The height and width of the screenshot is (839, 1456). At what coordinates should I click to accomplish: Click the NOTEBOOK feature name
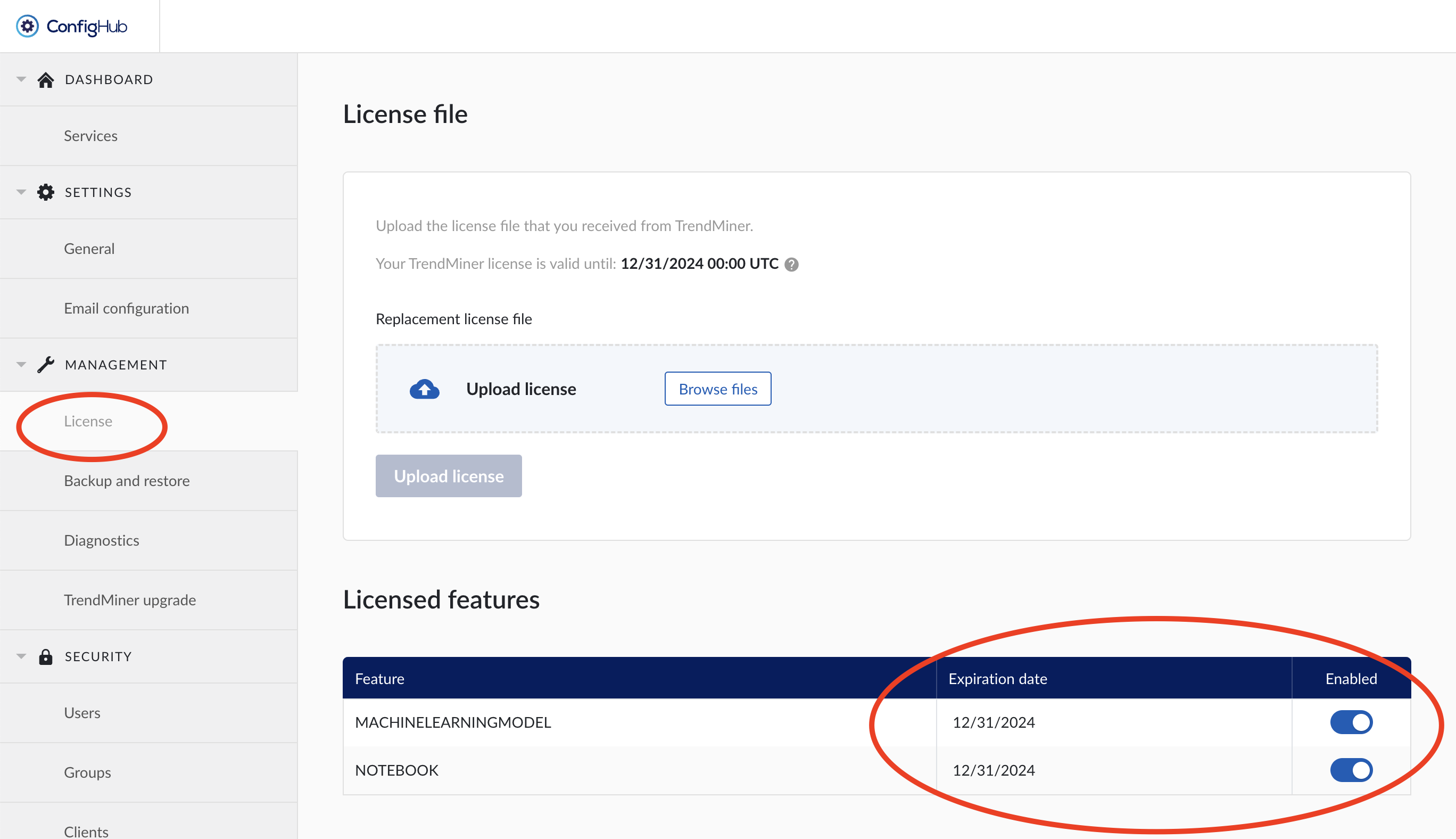pos(396,770)
